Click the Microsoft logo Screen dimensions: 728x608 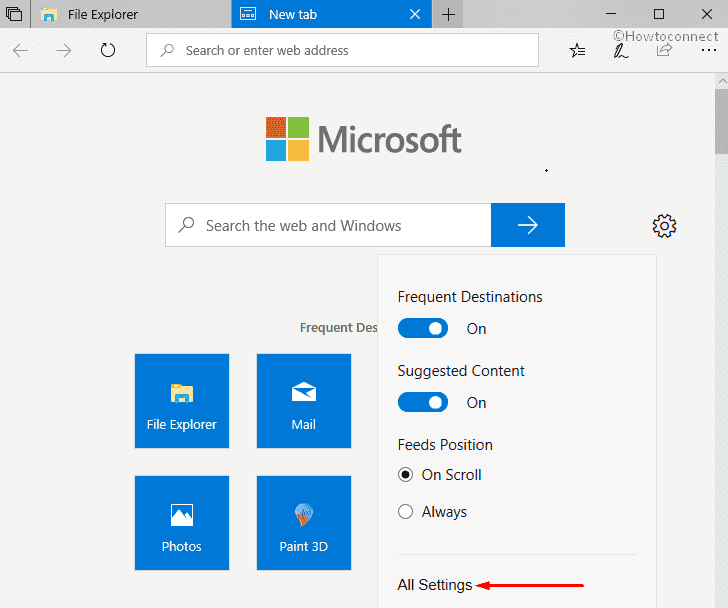click(364, 139)
